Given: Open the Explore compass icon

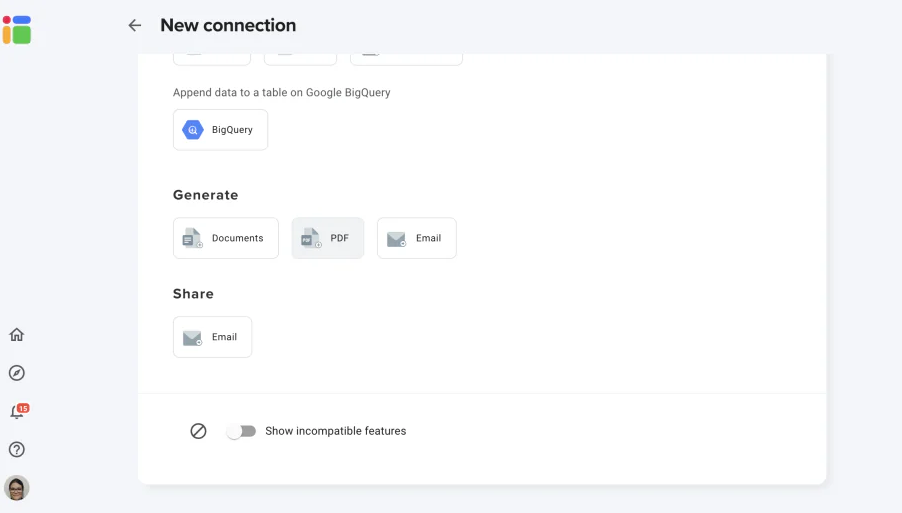Looking at the screenshot, I should [x=17, y=373].
